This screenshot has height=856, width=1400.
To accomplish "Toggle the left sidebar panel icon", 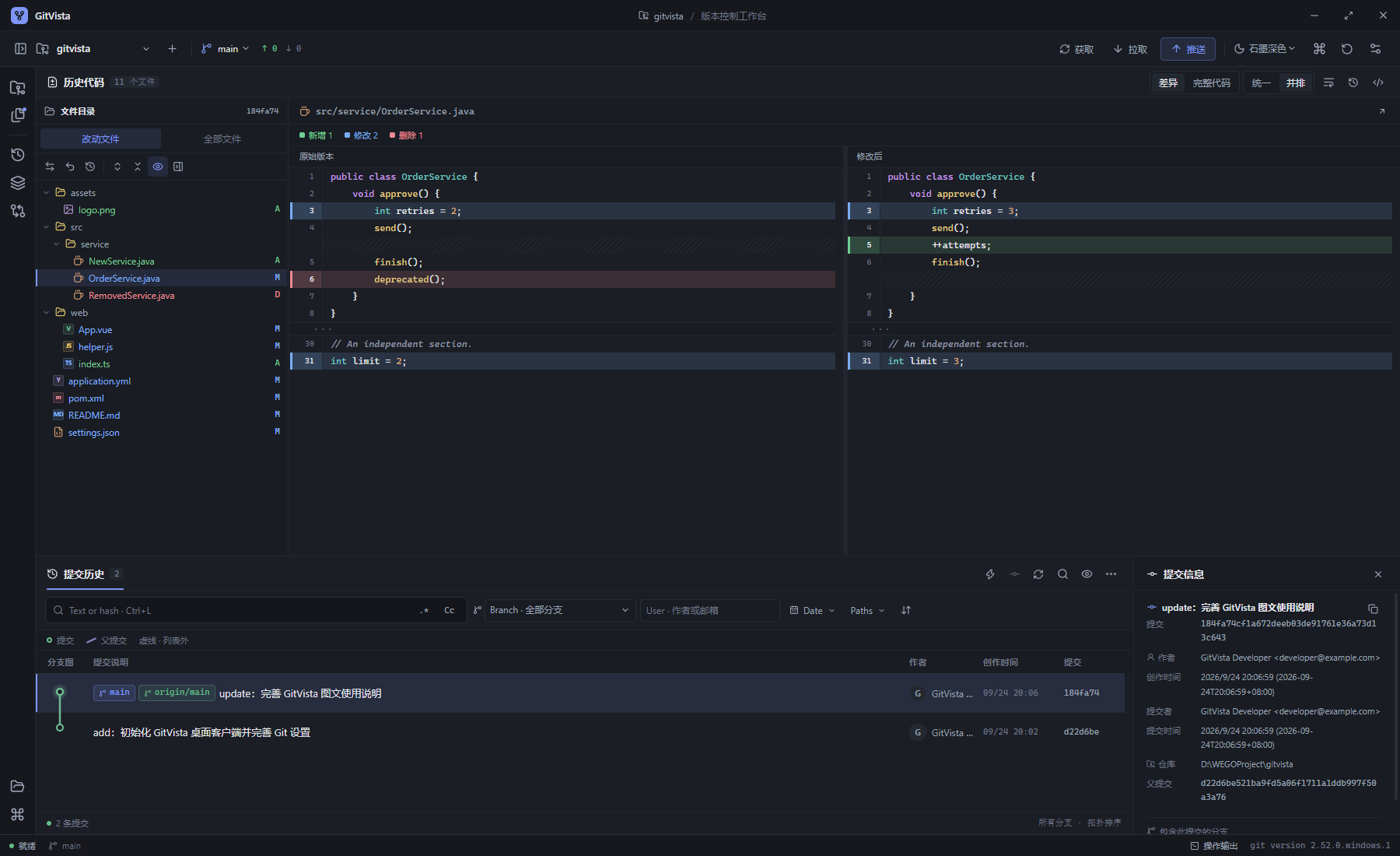I will (20, 48).
